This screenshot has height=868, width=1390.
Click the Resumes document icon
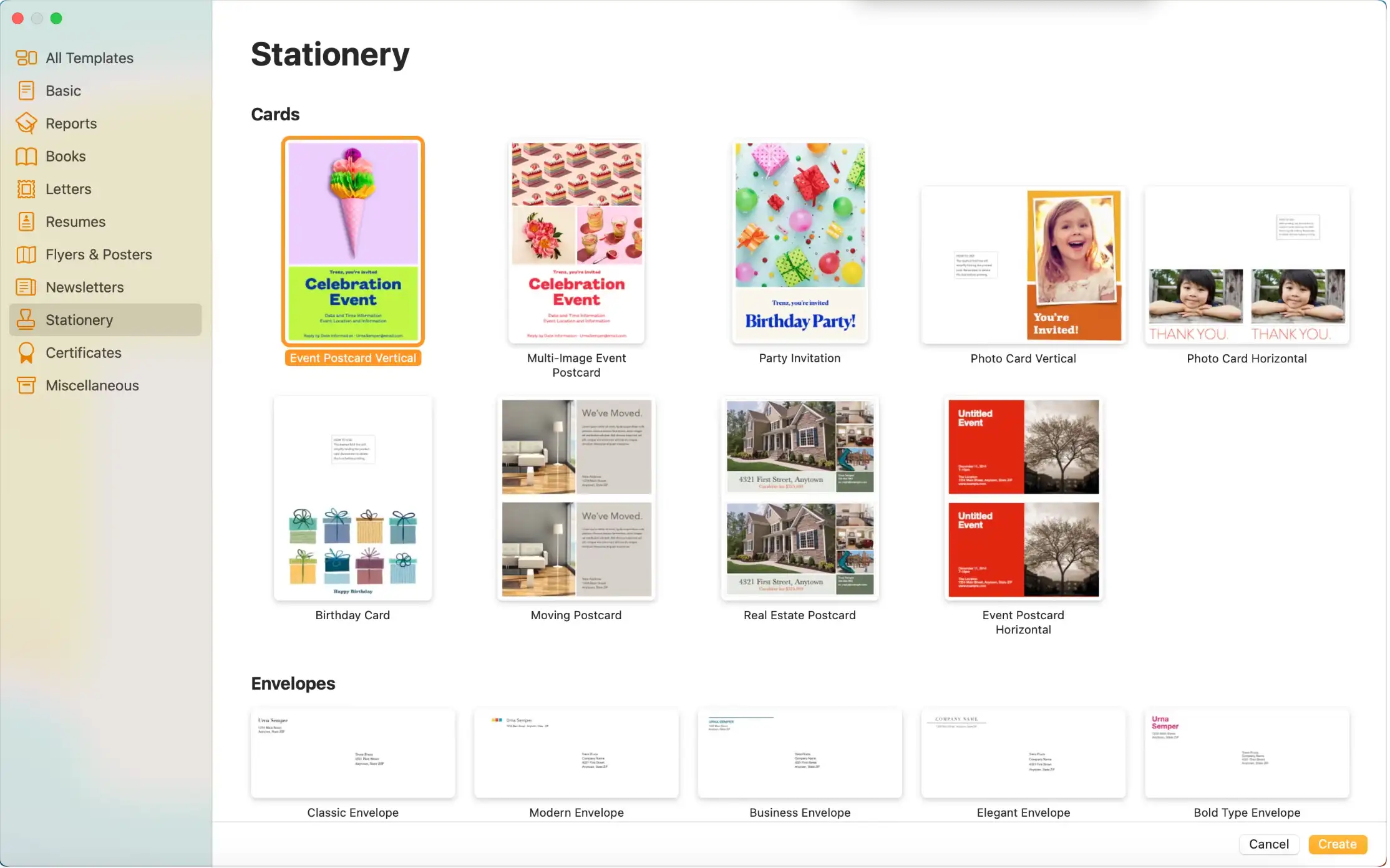[x=26, y=222]
